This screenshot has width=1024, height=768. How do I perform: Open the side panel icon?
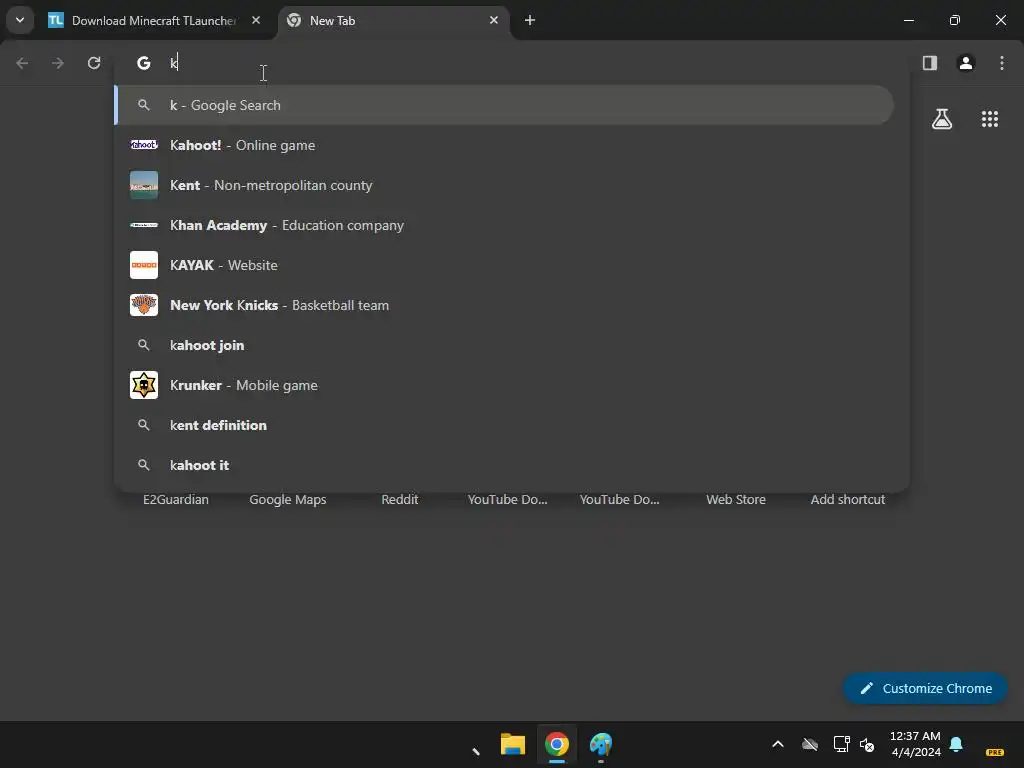coord(930,63)
